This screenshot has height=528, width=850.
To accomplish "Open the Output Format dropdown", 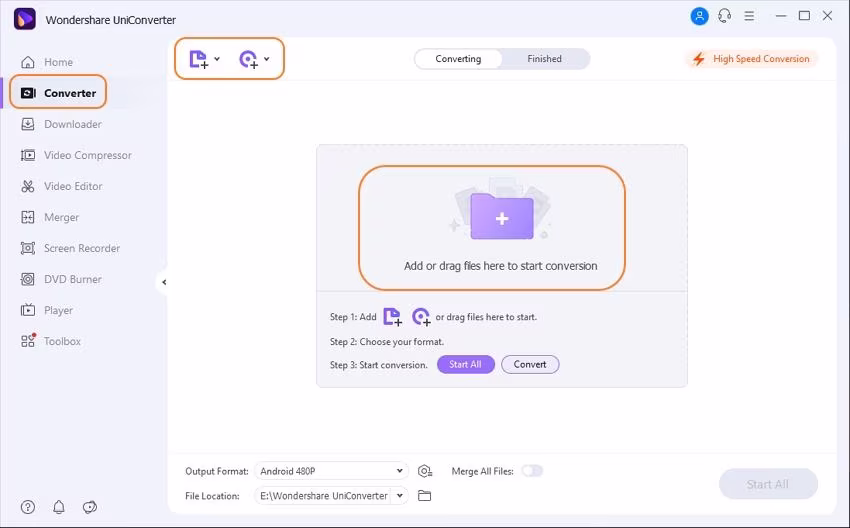I will pyautogui.click(x=331, y=471).
